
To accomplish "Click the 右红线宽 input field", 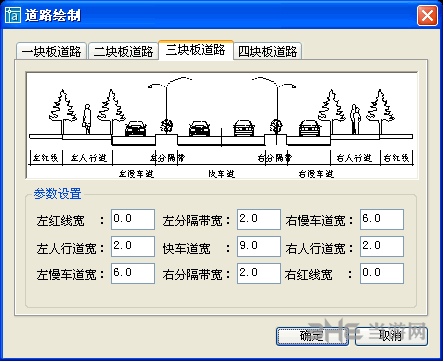I will (382, 273).
